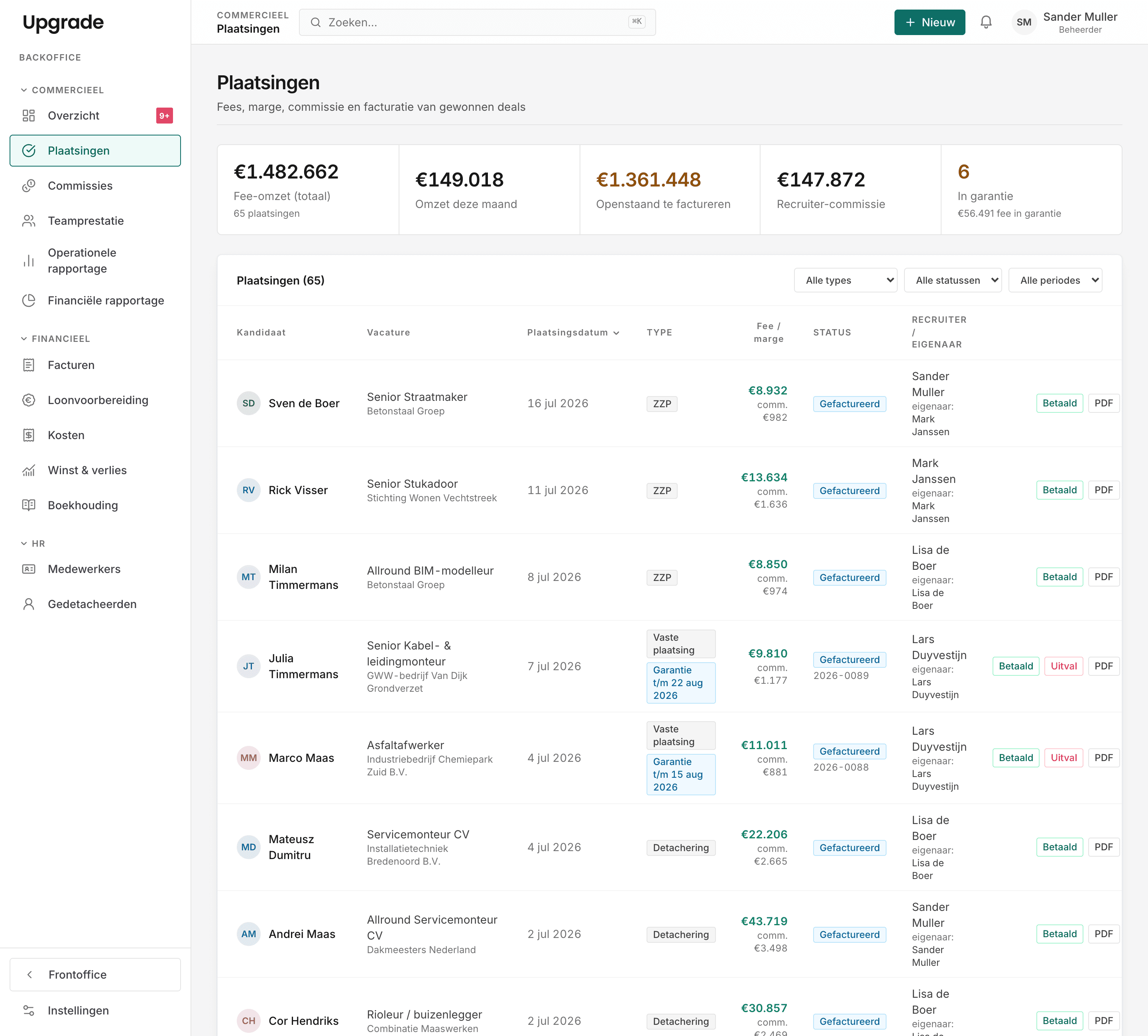1148x1036 pixels.
Task: Download PDF for Mateusz Dumitru
Action: click(1103, 847)
